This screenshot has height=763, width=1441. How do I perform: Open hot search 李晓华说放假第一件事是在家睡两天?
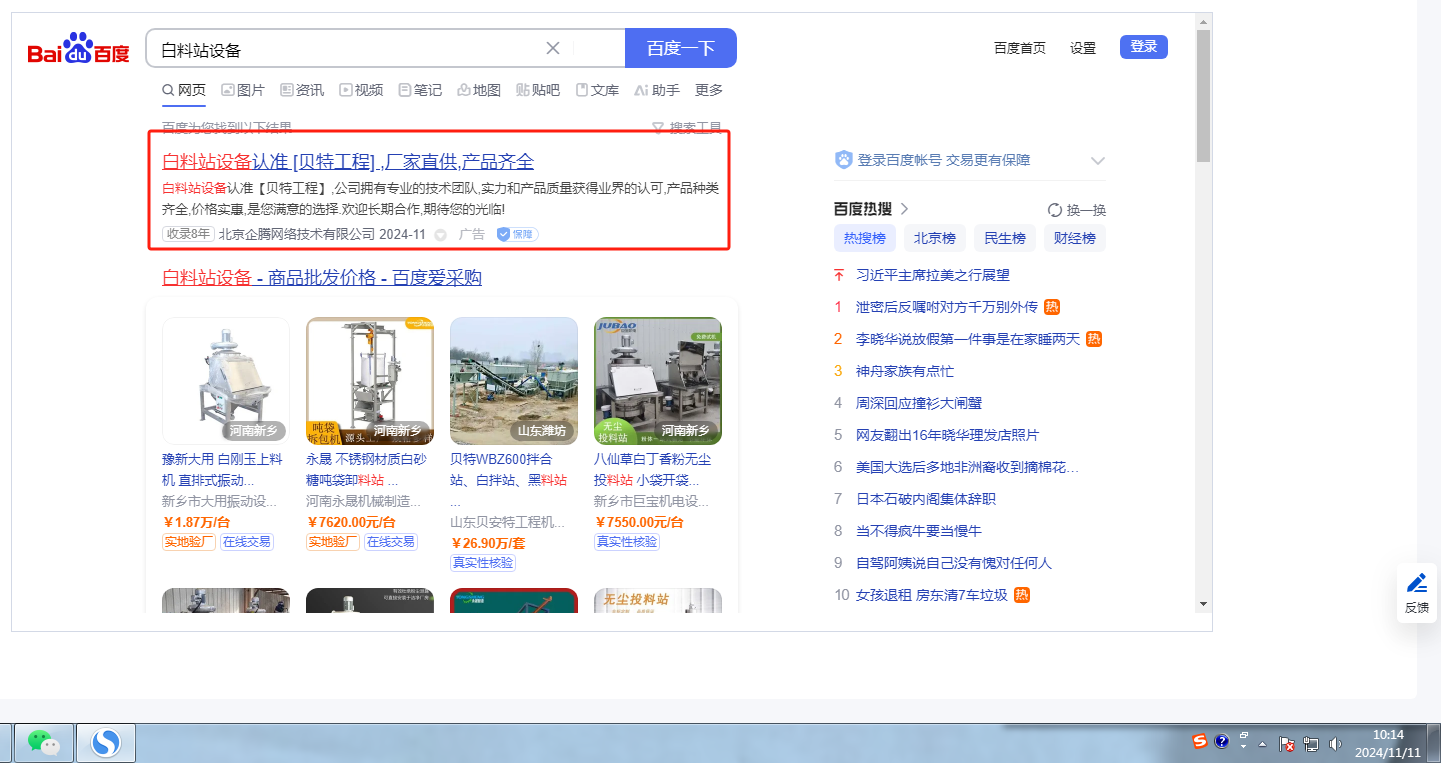tap(968, 339)
